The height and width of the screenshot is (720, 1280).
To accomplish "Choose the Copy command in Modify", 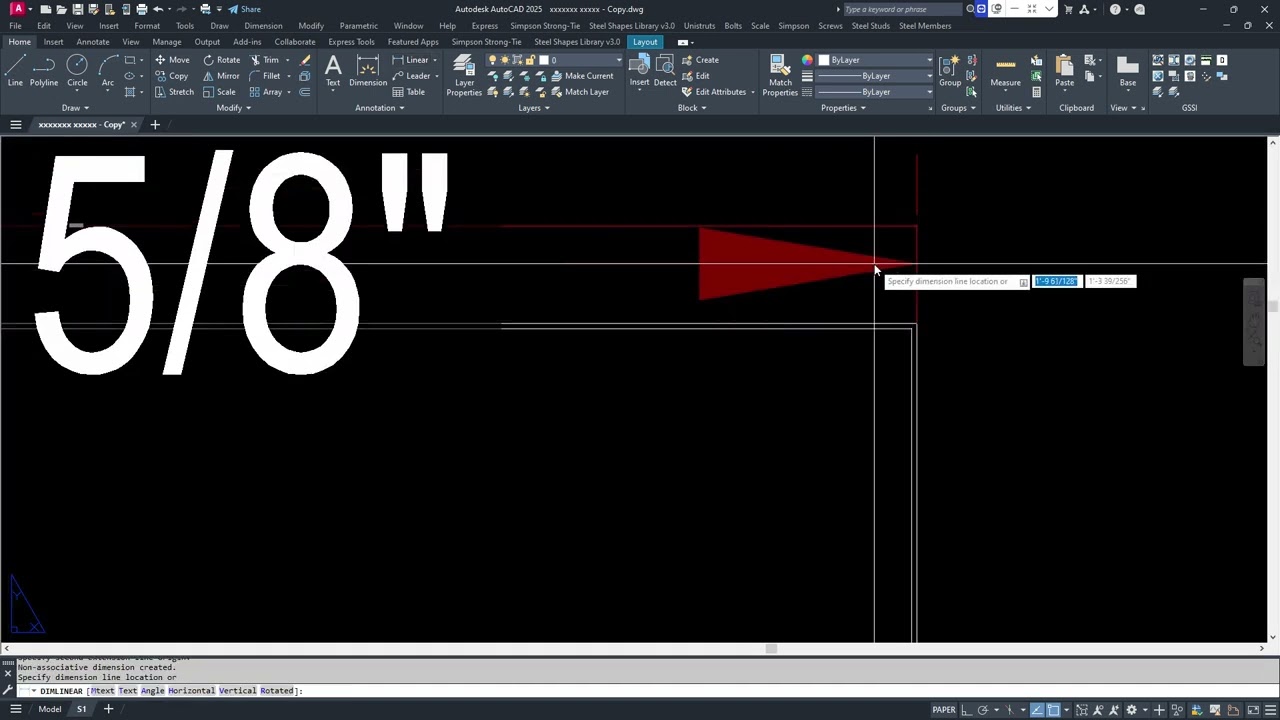I will (172, 76).
